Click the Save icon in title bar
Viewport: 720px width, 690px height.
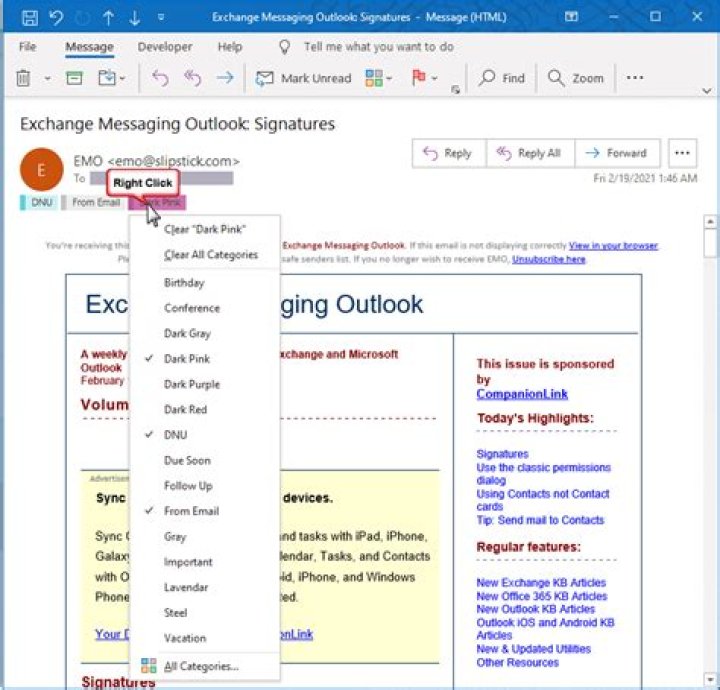coord(30,17)
